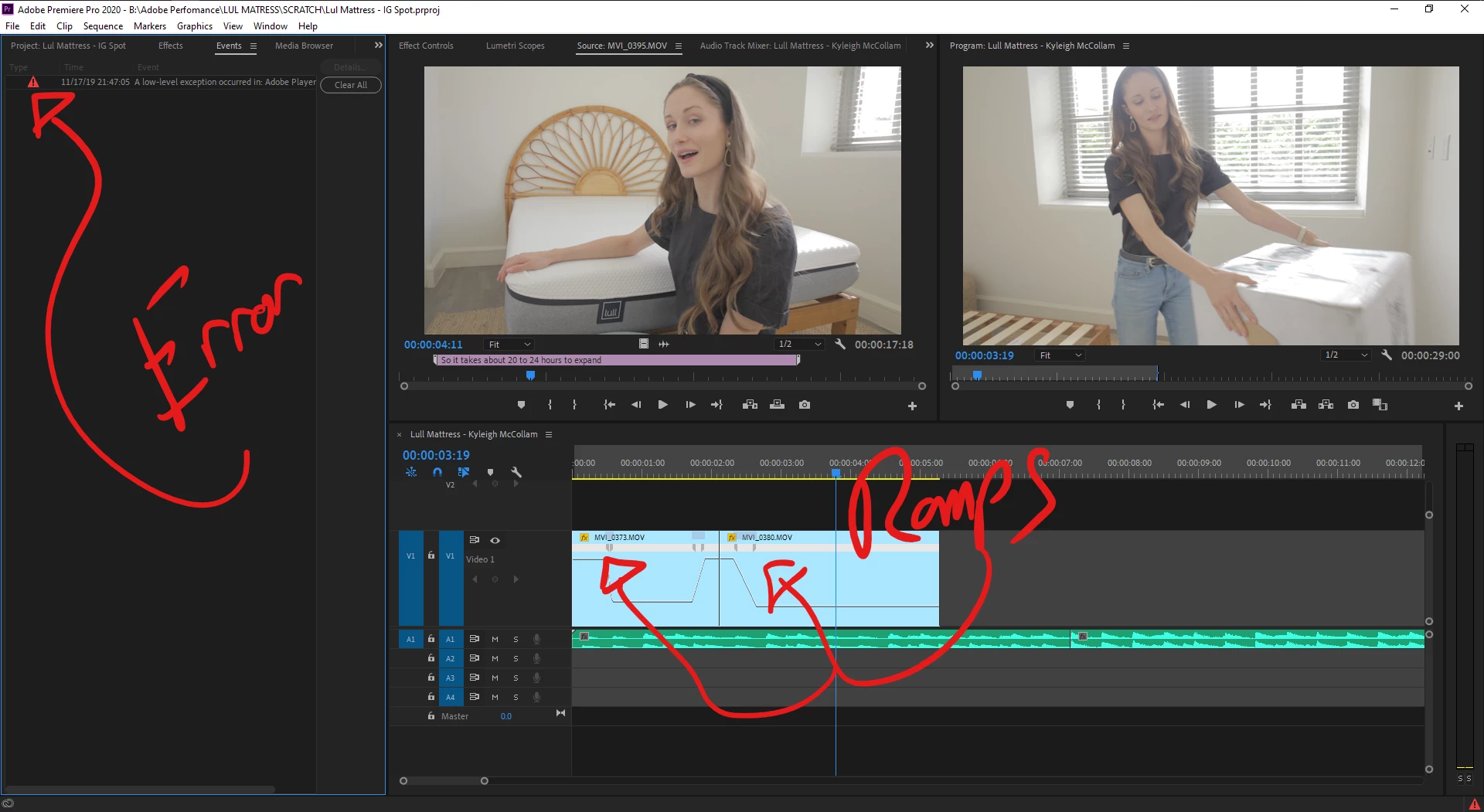Click Insert button in Source monitor

pyautogui.click(x=750, y=405)
